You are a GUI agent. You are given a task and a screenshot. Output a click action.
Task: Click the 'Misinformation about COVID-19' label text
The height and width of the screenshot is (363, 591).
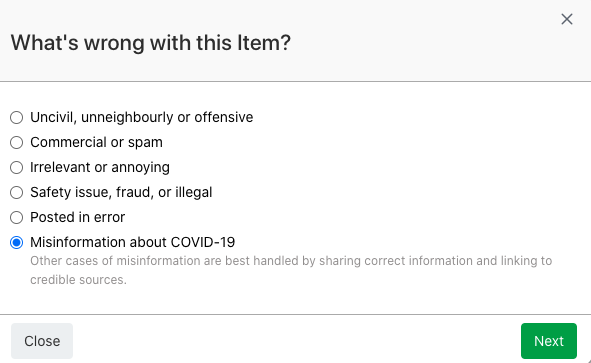pyautogui.click(x=133, y=242)
